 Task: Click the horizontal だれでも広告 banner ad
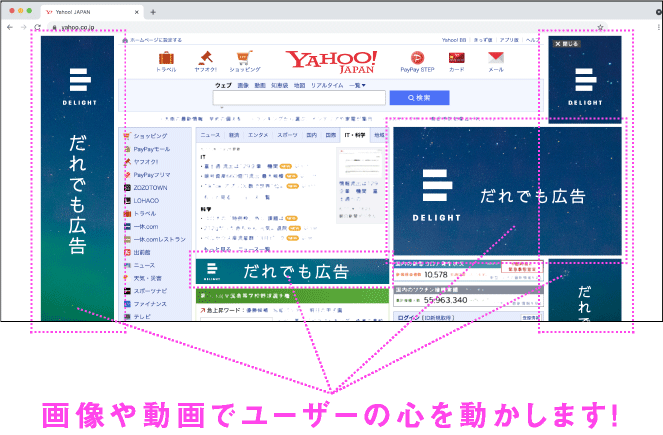tap(290, 271)
